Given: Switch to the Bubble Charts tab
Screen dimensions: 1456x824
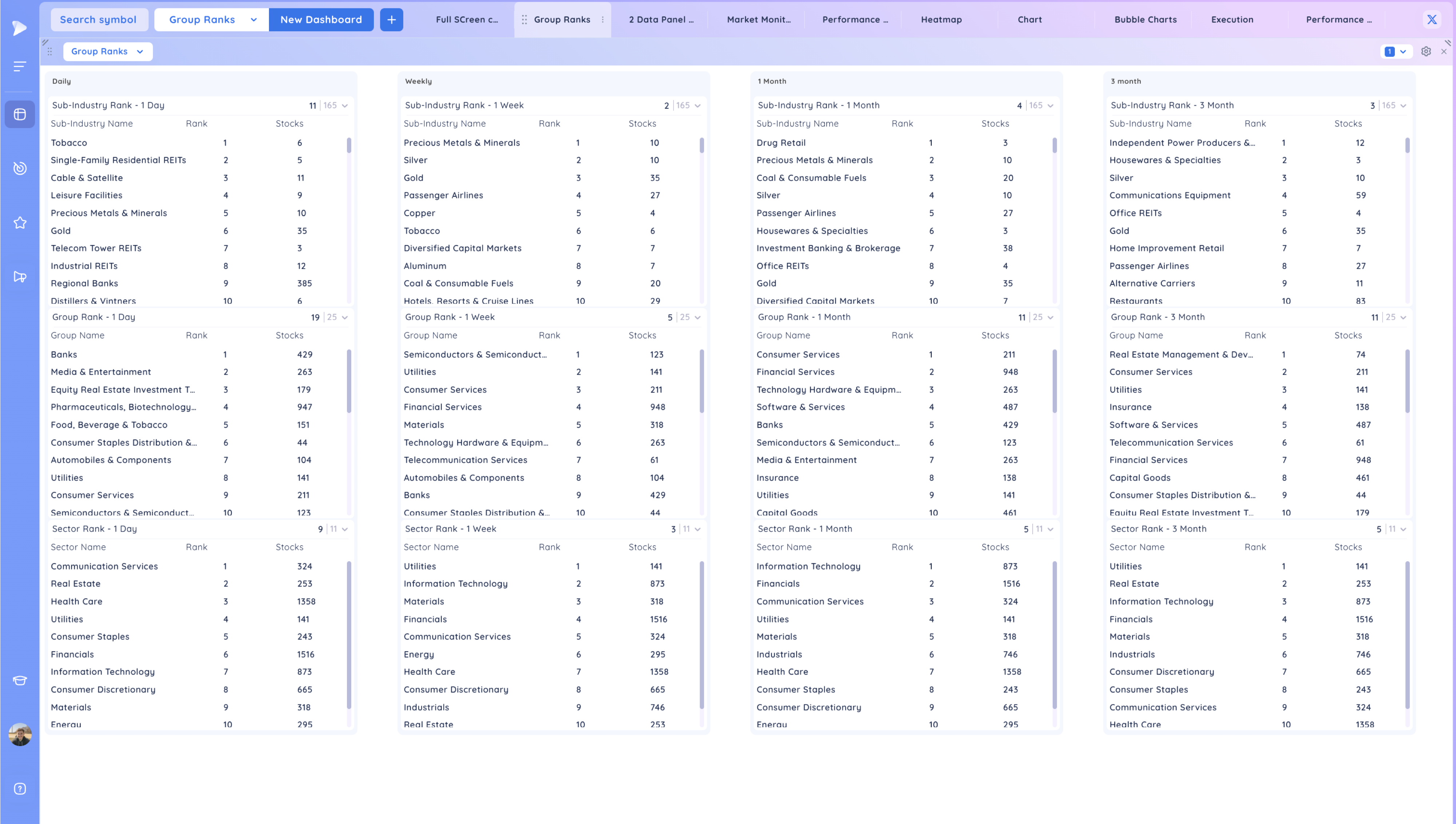Looking at the screenshot, I should [x=1146, y=20].
